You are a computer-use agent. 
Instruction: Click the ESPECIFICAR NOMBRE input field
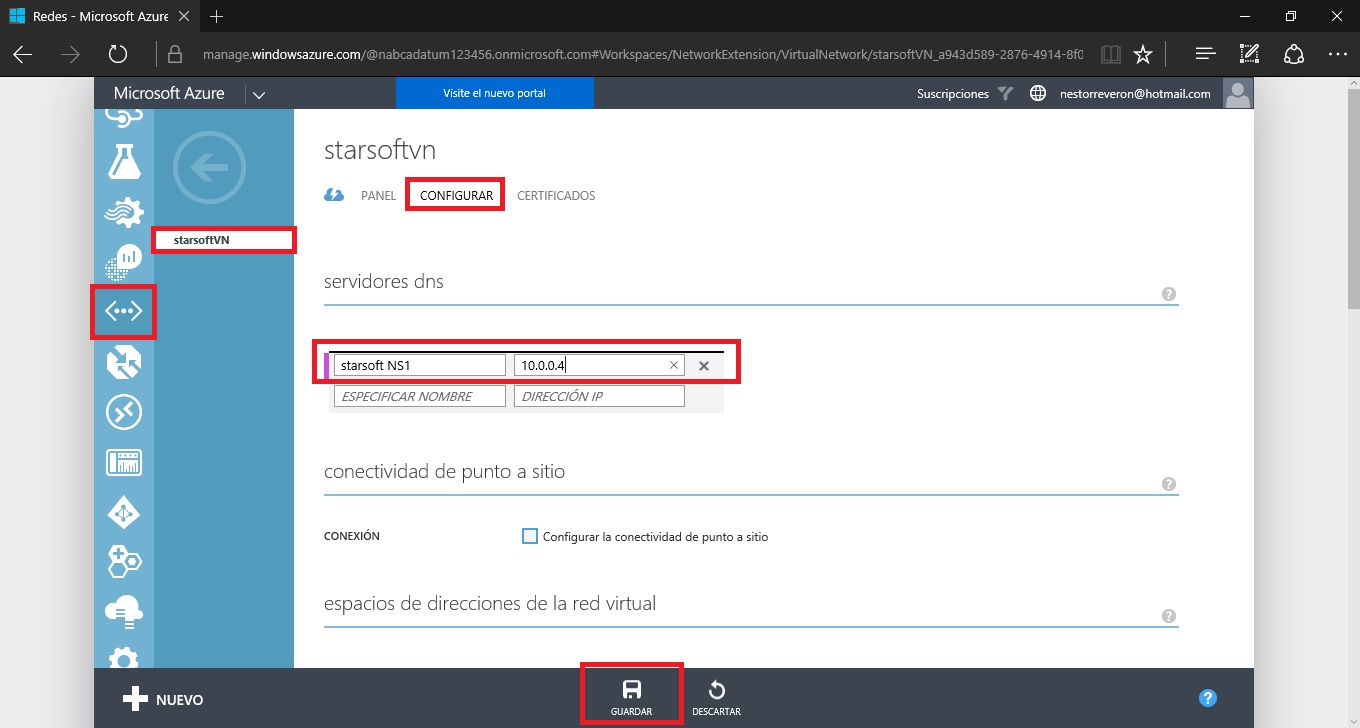(419, 397)
